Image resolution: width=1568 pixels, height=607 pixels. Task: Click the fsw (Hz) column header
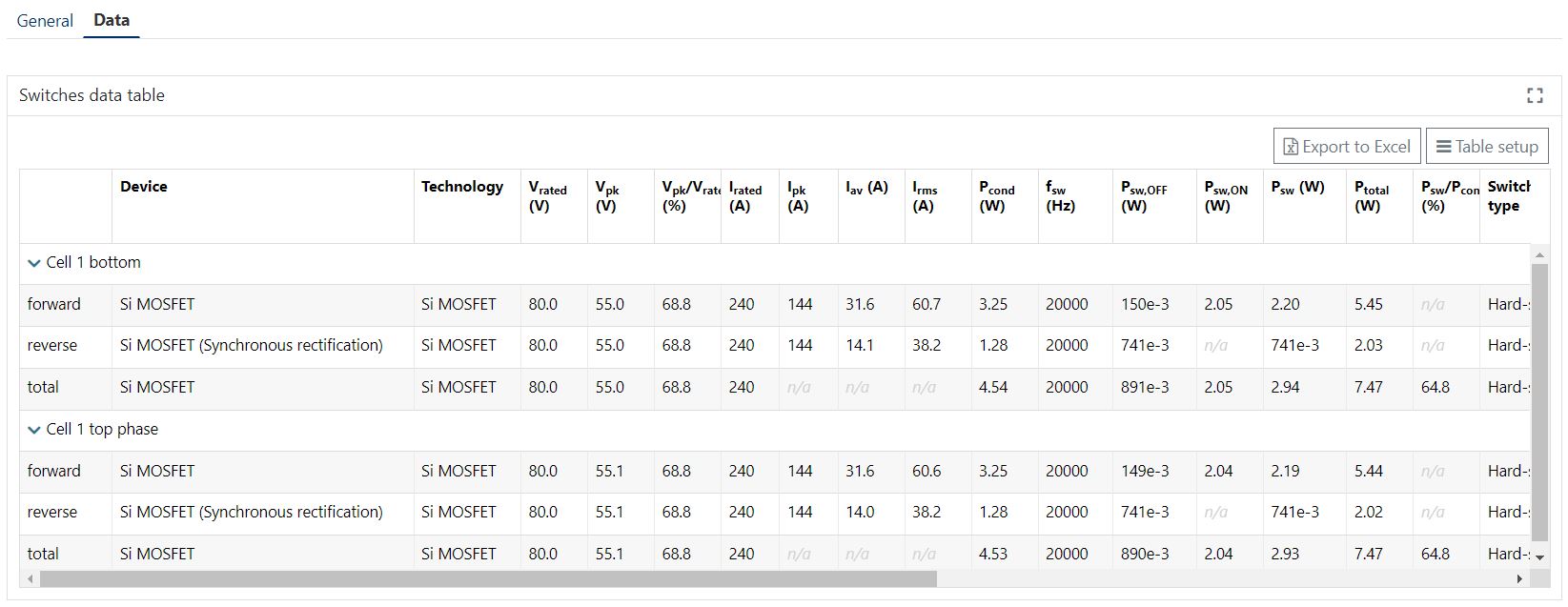(x=1059, y=196)
